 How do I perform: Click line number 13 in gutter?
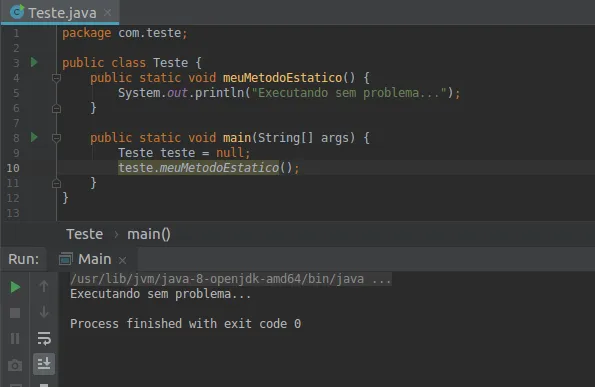[13, 213]
